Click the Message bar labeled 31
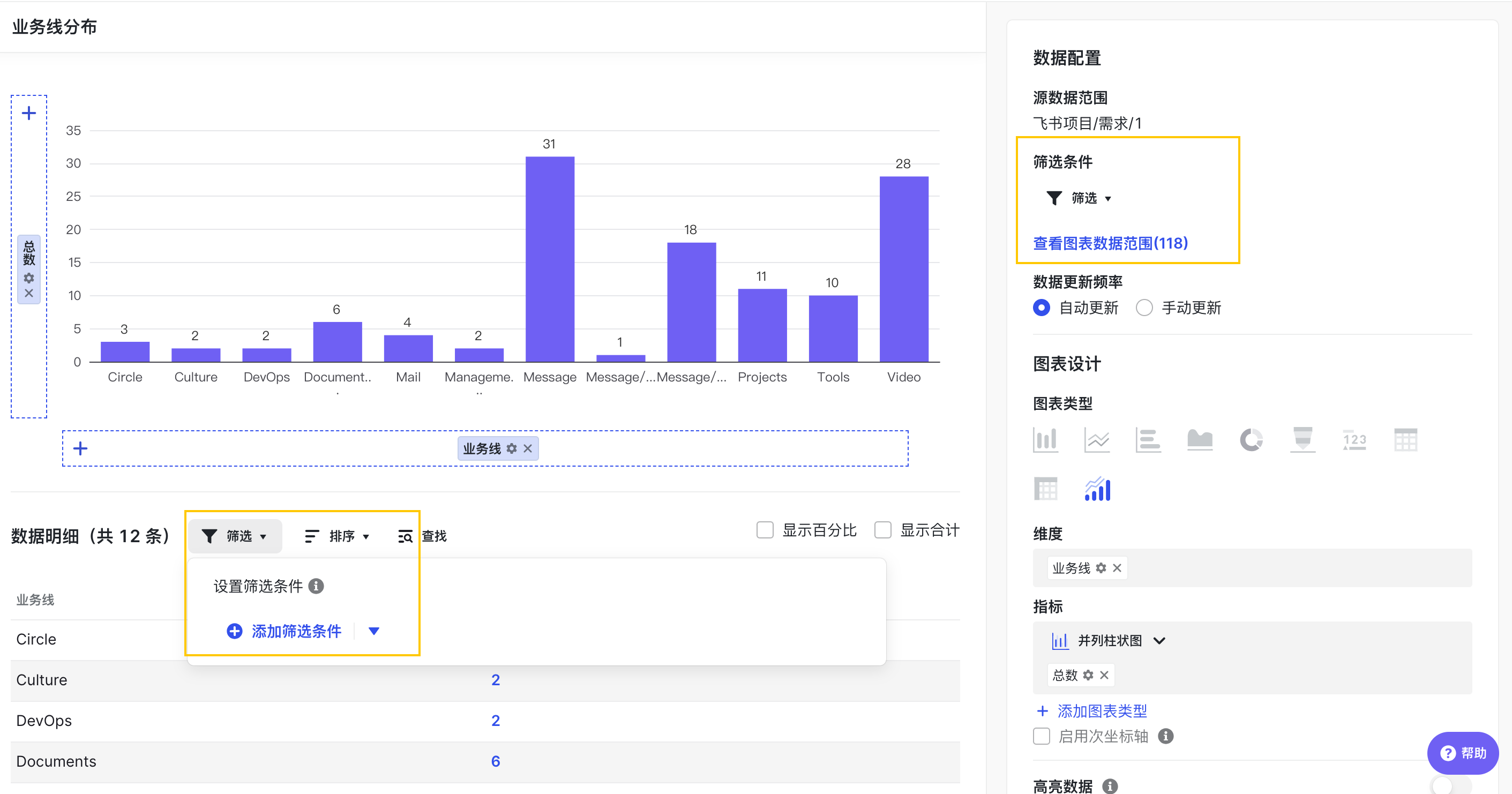Screen dimensions: 1512x794 click(x=550, y=259)
